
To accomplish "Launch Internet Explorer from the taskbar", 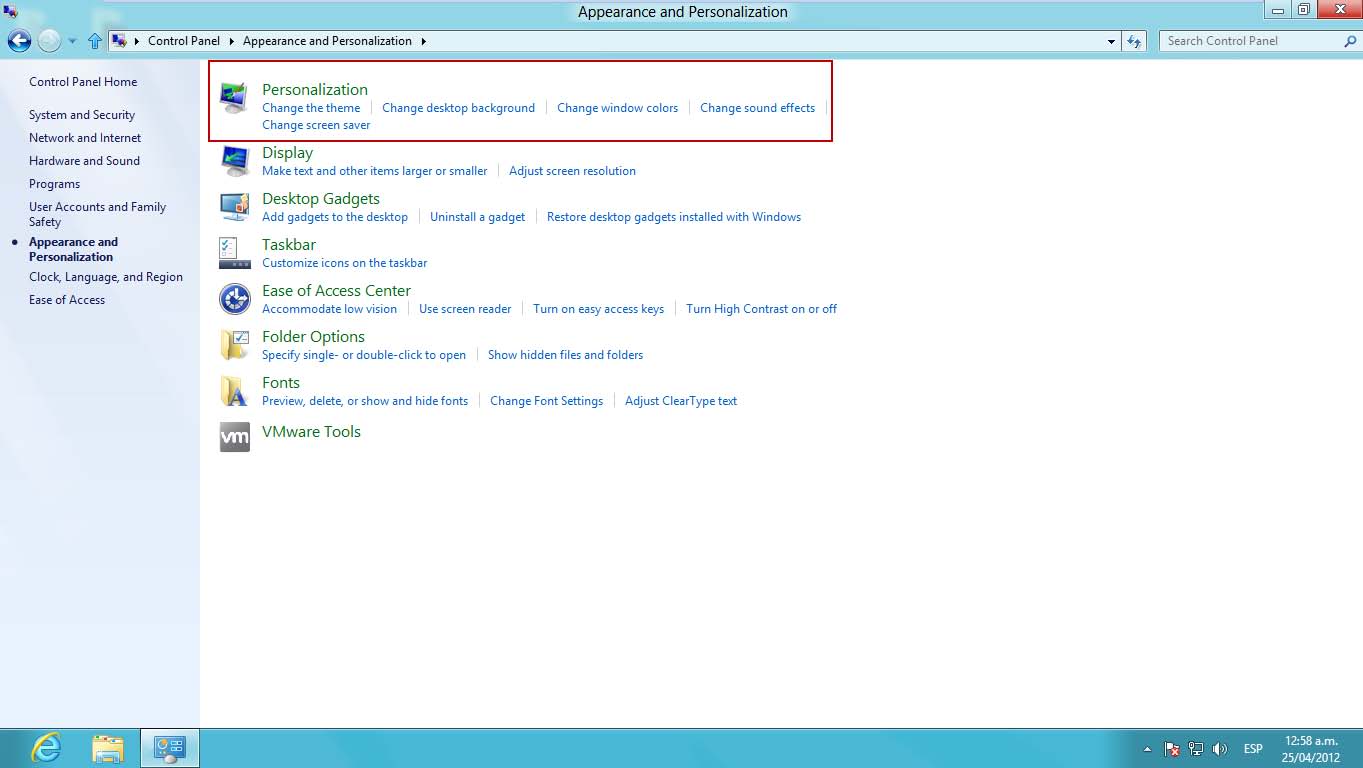I will (x=46, y=748).
